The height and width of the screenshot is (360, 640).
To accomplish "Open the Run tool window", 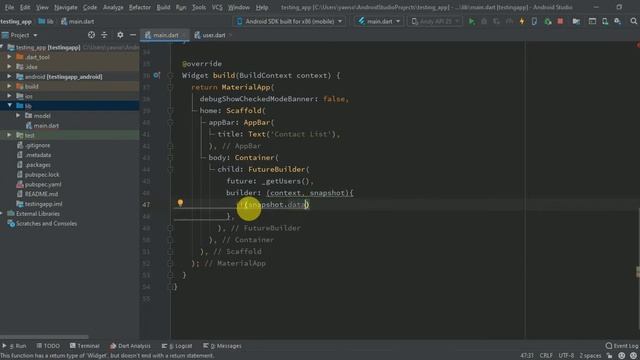I will pos(14,346).
